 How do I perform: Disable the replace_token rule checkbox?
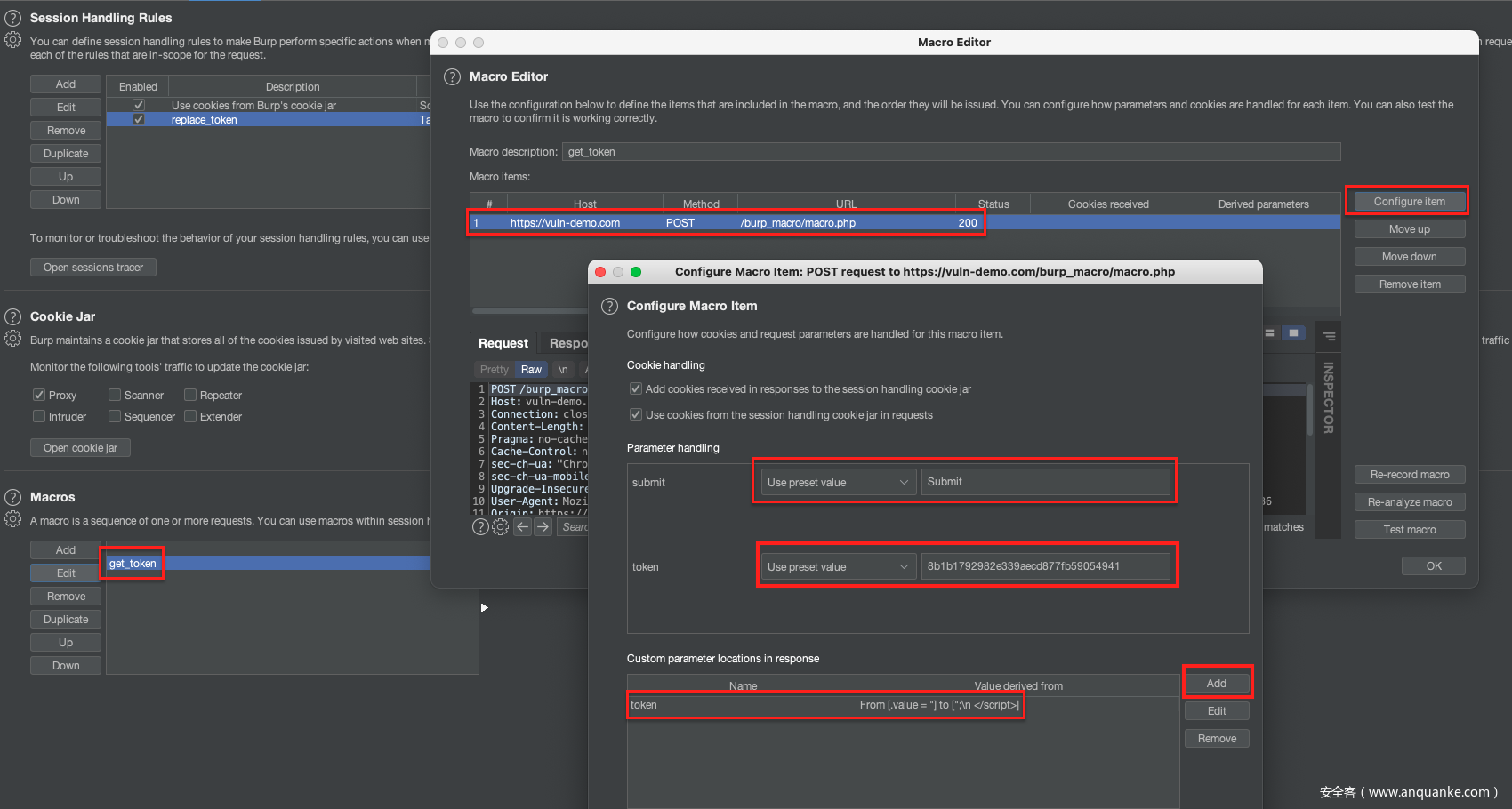(139, 119)
